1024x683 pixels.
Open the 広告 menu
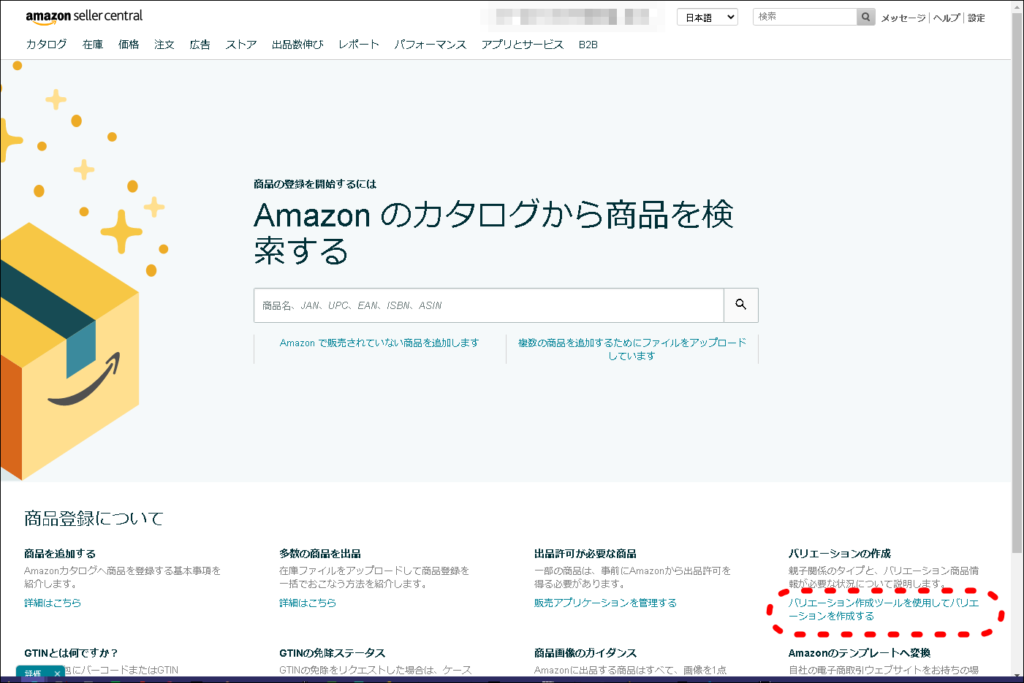200,44
